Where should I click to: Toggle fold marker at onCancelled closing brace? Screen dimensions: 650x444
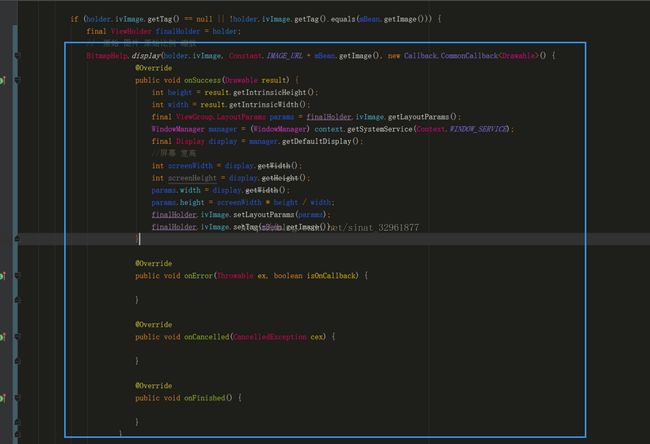point(17,361)
